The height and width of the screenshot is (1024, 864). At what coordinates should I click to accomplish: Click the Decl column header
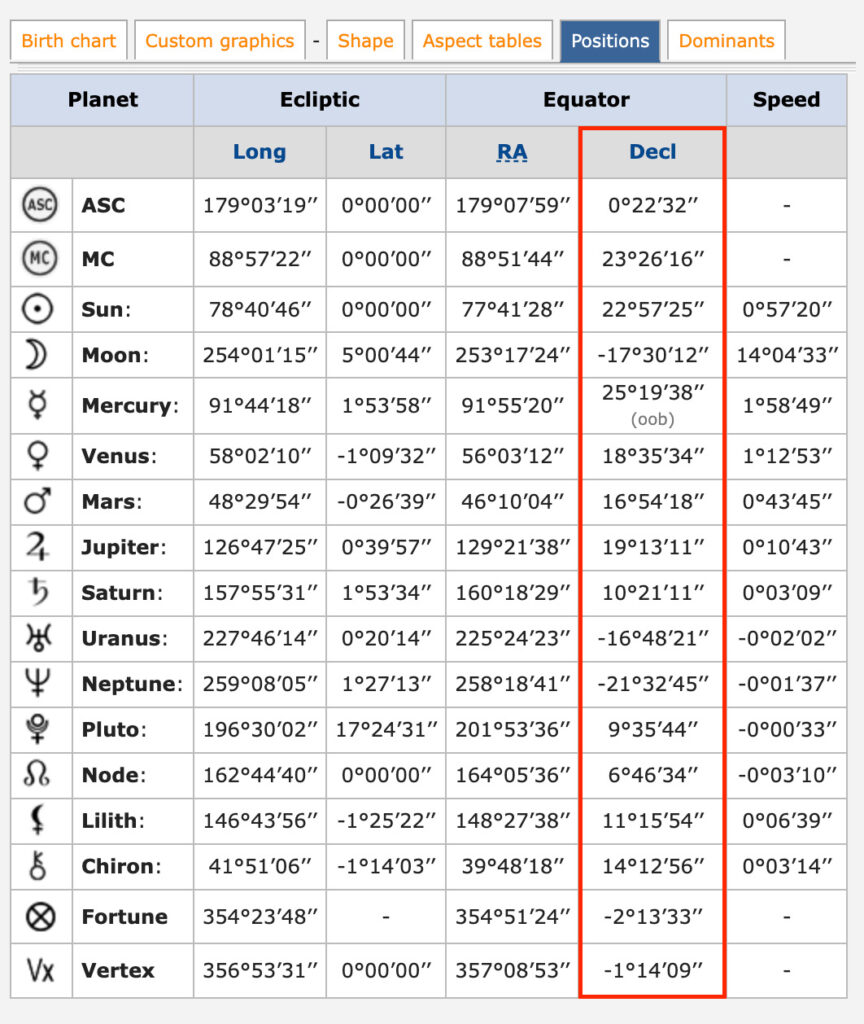pyautogui.click(x=652, y=152)
